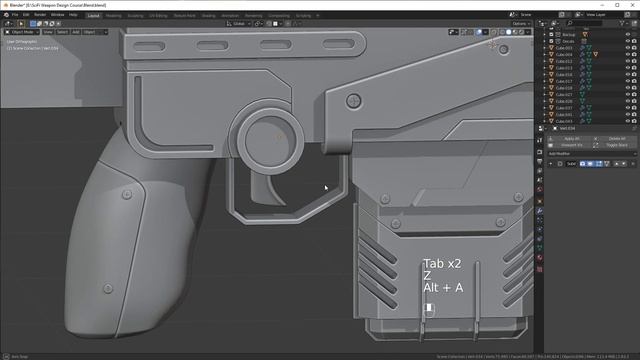This screenshot has height=360, width=640.
Task: Open the pivot point dropdown
Action: [258, 24]
